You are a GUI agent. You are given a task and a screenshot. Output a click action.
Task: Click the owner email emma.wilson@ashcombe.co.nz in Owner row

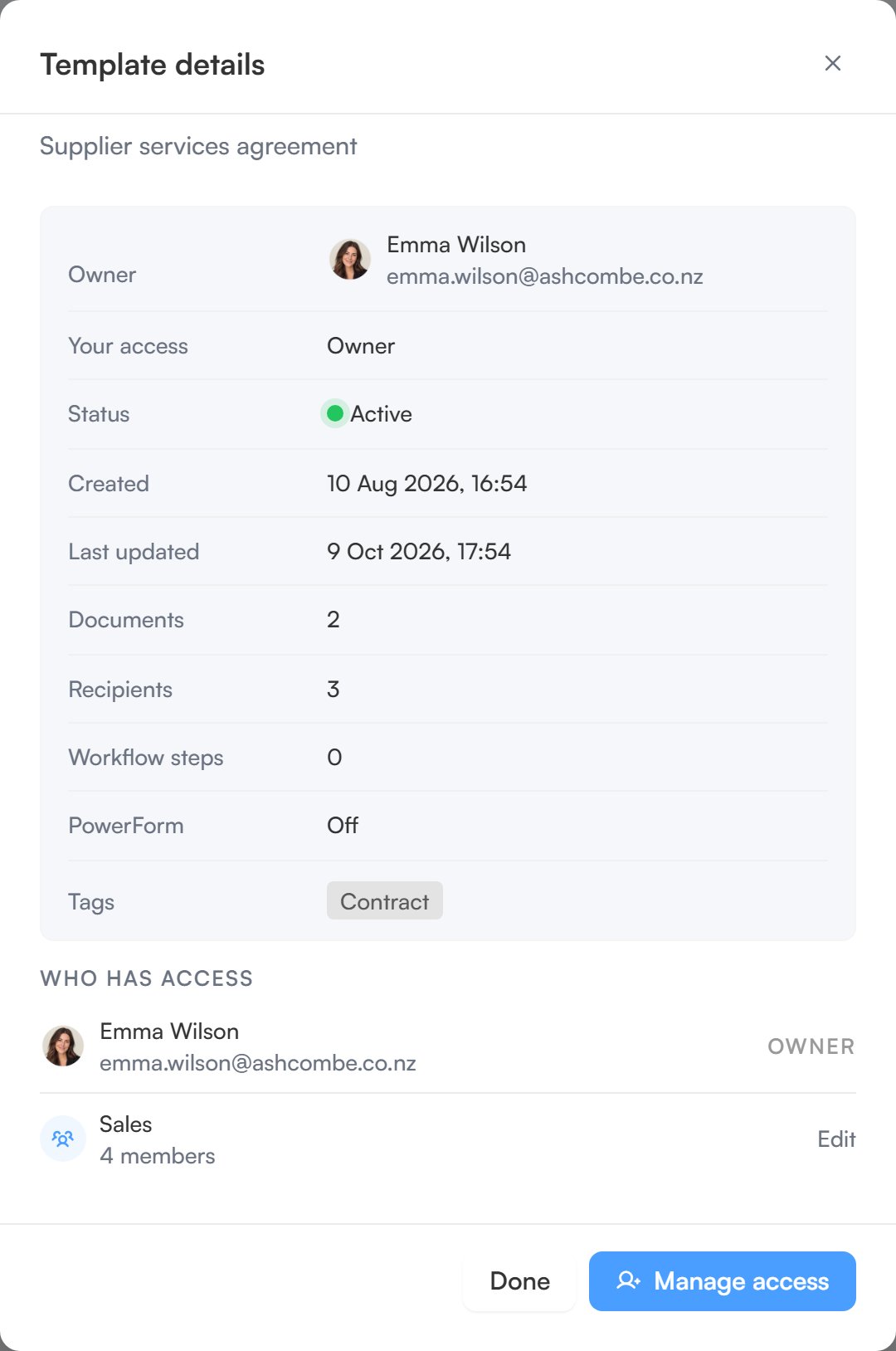[545, 276]
